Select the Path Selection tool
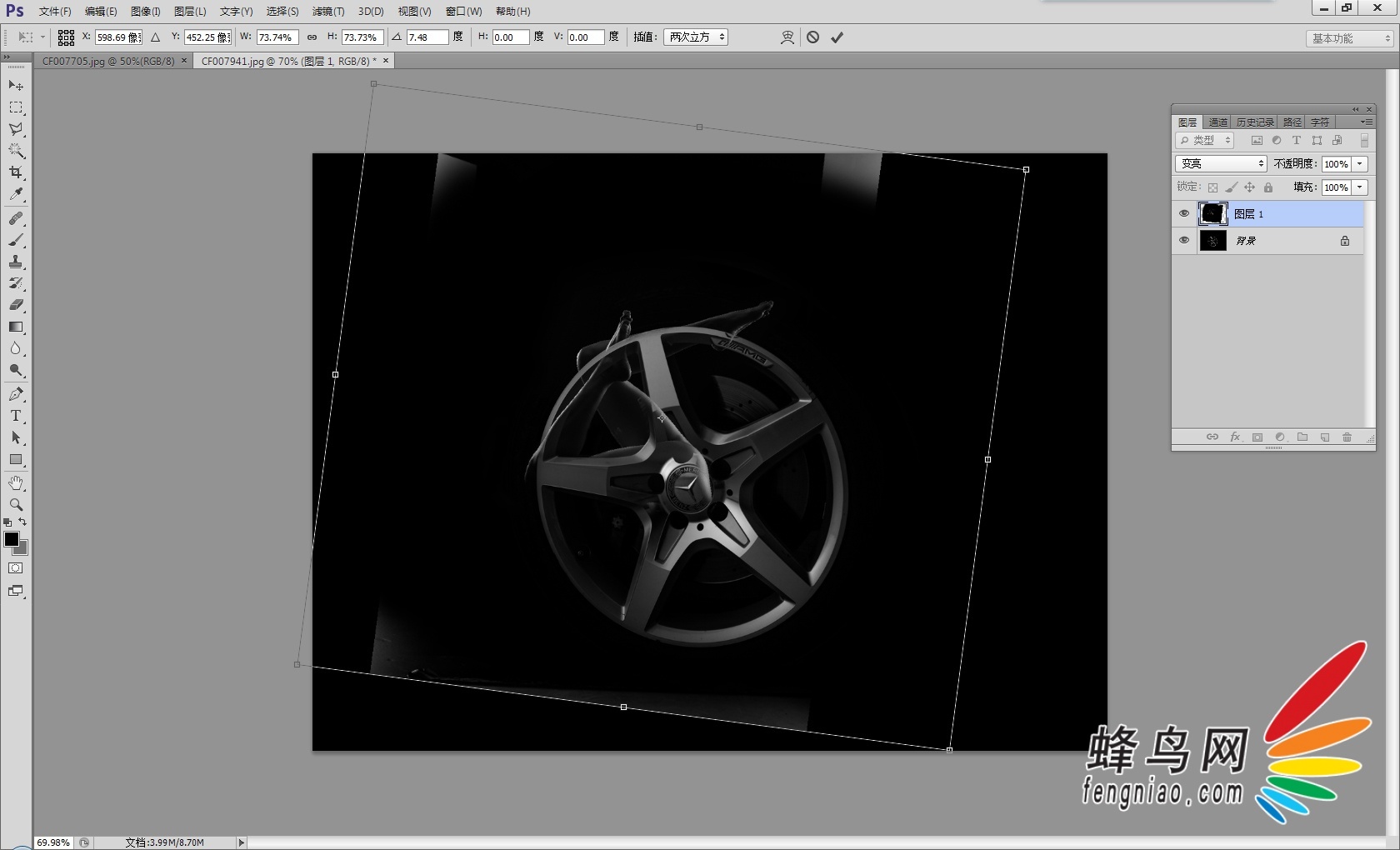 (x=16, y=437)
